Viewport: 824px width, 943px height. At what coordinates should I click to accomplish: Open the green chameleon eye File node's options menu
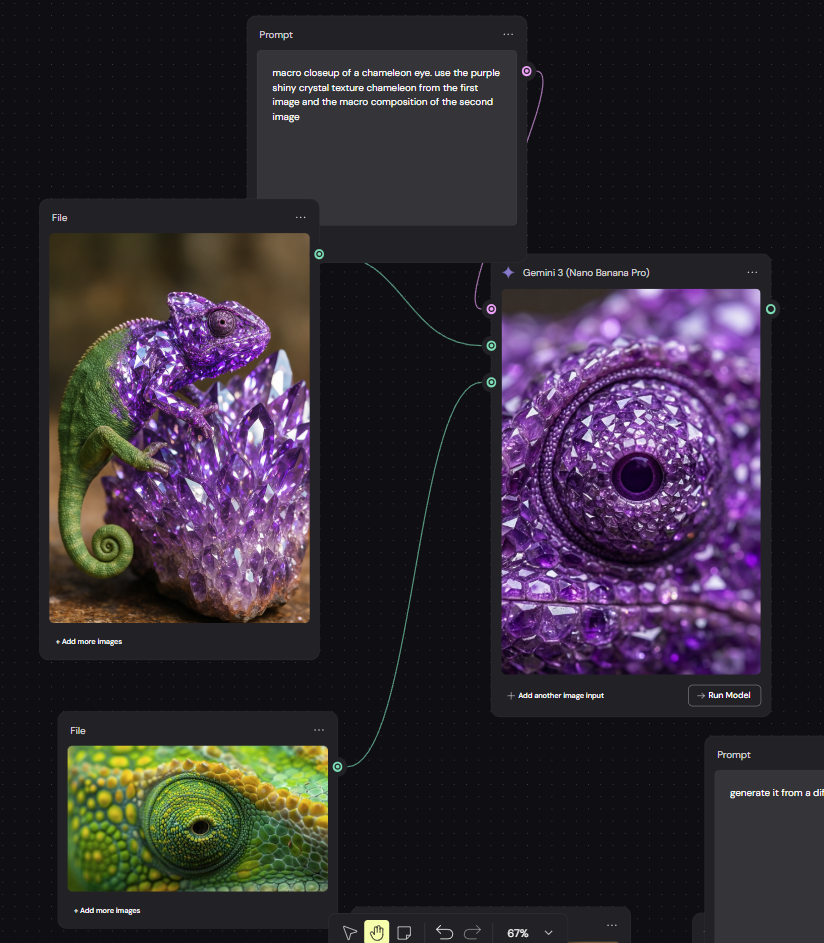(x=319, y=730)
